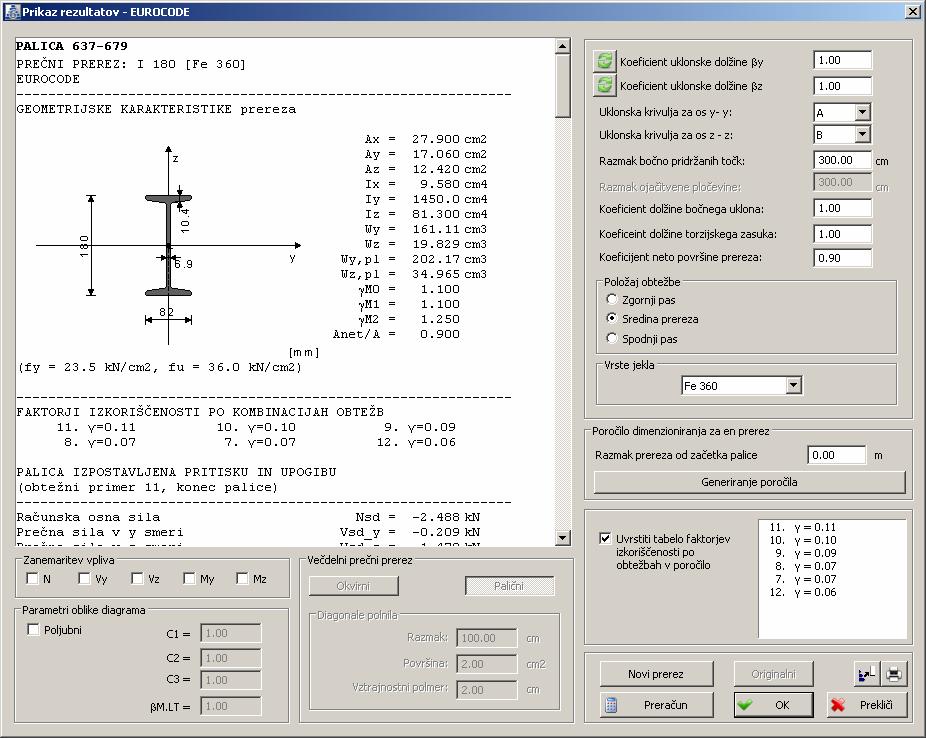The image size is (926, 738).
Task: Click the Preračun button
Action: (656, 704)
